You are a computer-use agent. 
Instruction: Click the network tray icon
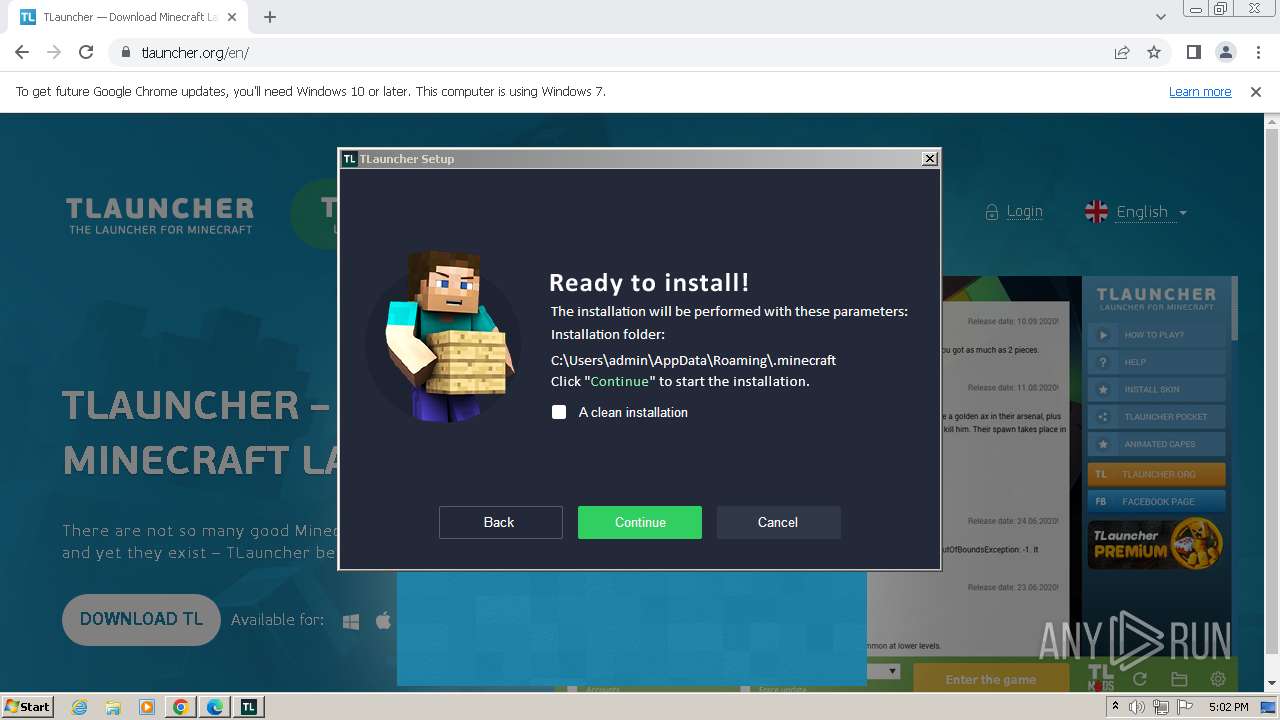click(1160, 707)
